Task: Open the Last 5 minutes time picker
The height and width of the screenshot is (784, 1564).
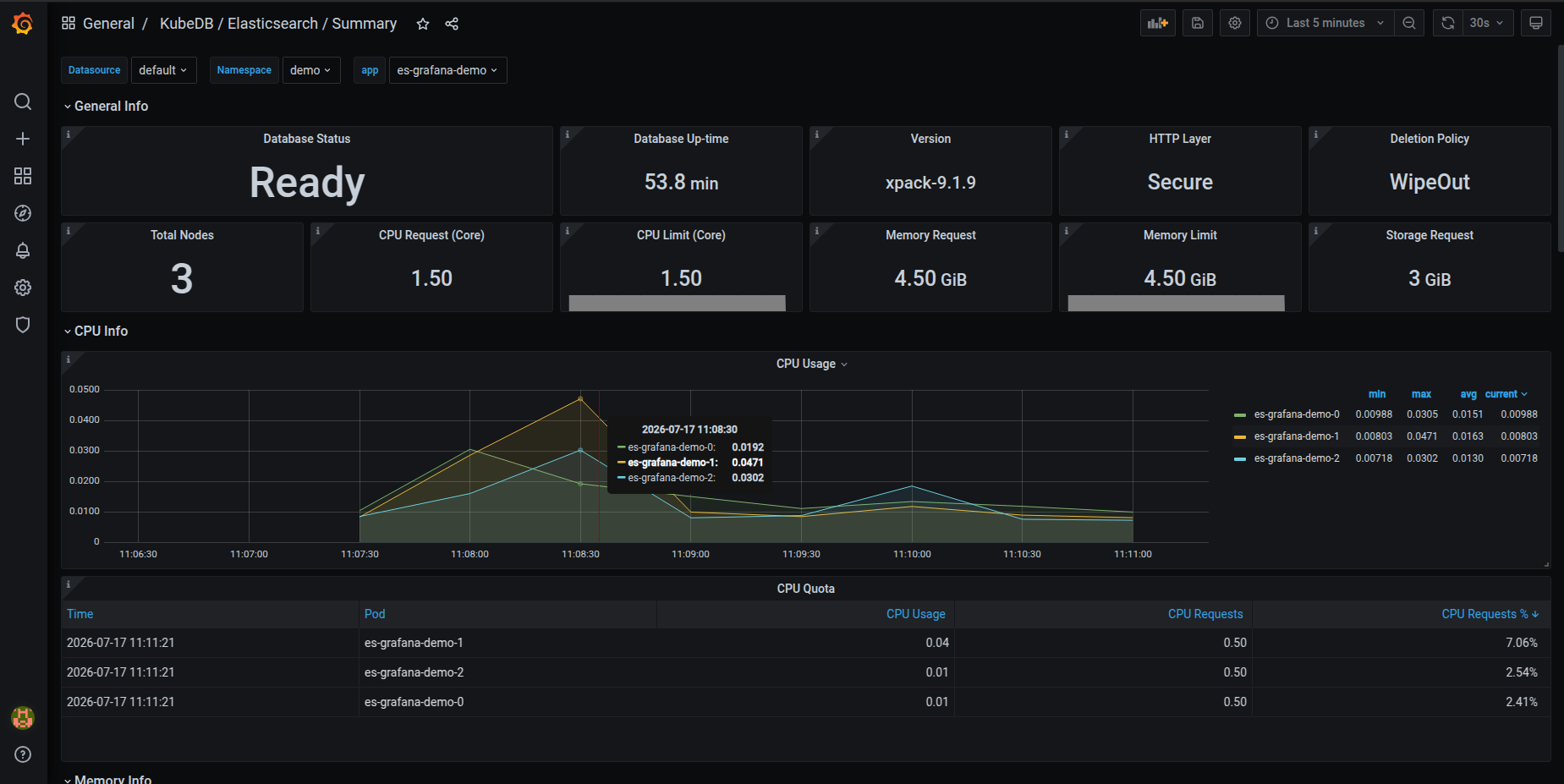Action: click(1325, 23)
